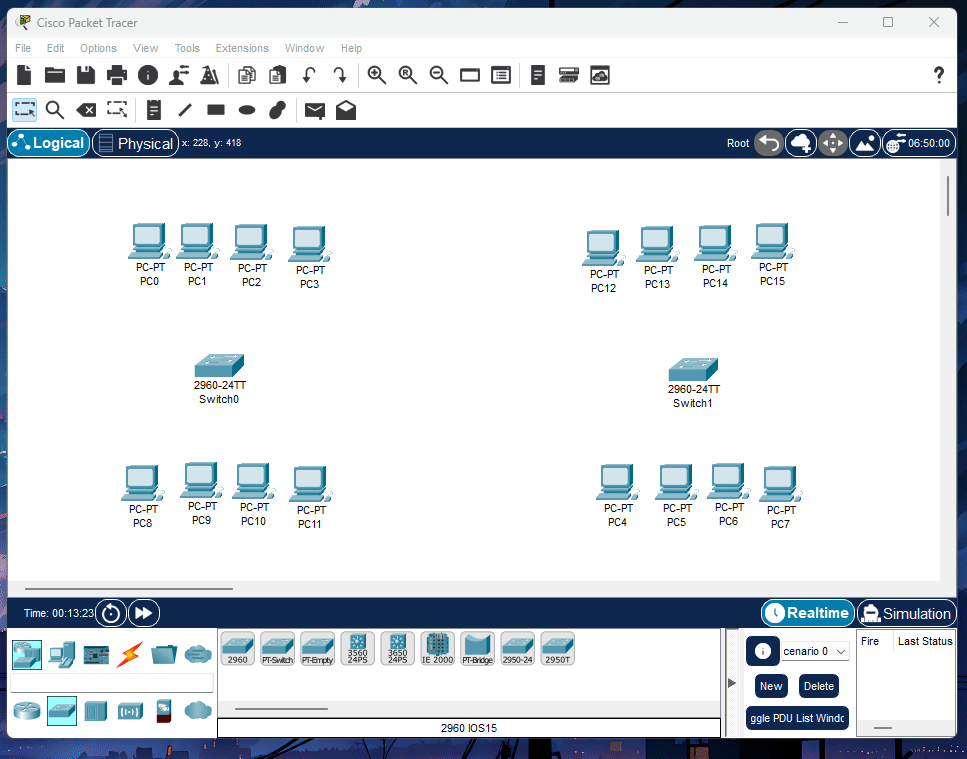Click the device list horizontal scrollbar
This screenshot has width=967, height=759.
coord(281,709)
